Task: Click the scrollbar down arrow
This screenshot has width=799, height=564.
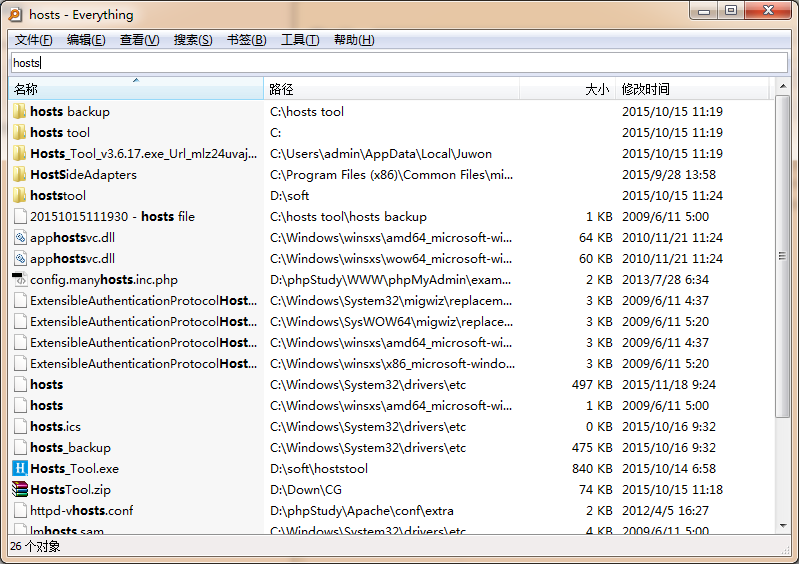Action: tap(783, 526)
